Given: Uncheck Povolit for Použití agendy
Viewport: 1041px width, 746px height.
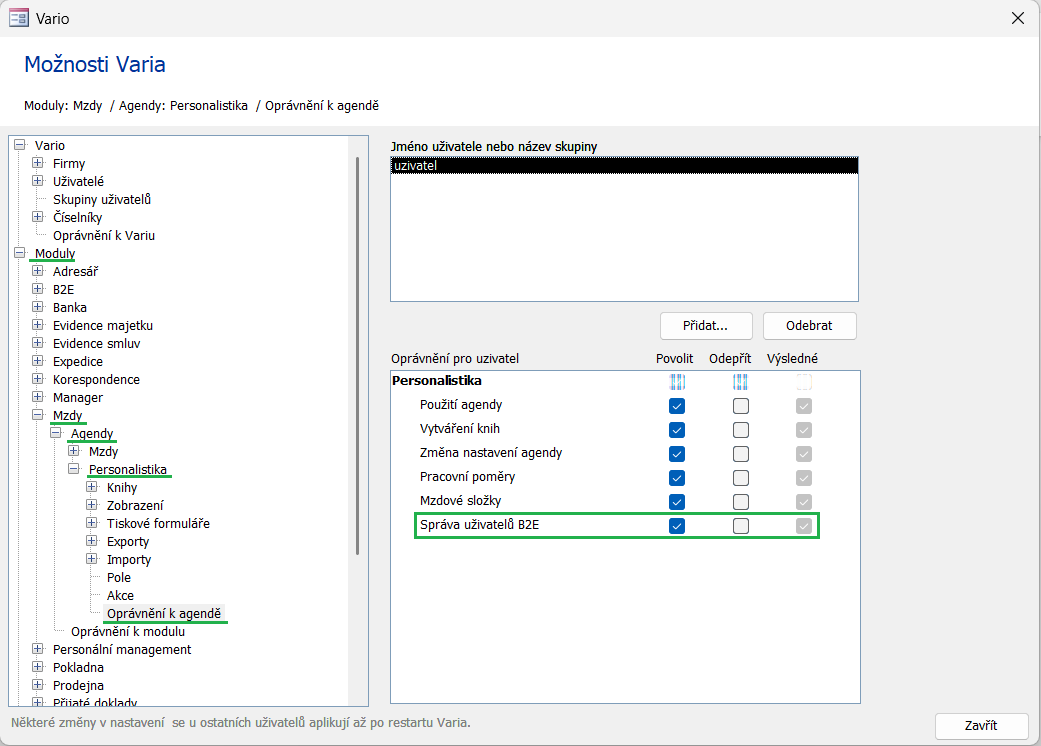Looking at the screenshot, I should click(677, 405).
